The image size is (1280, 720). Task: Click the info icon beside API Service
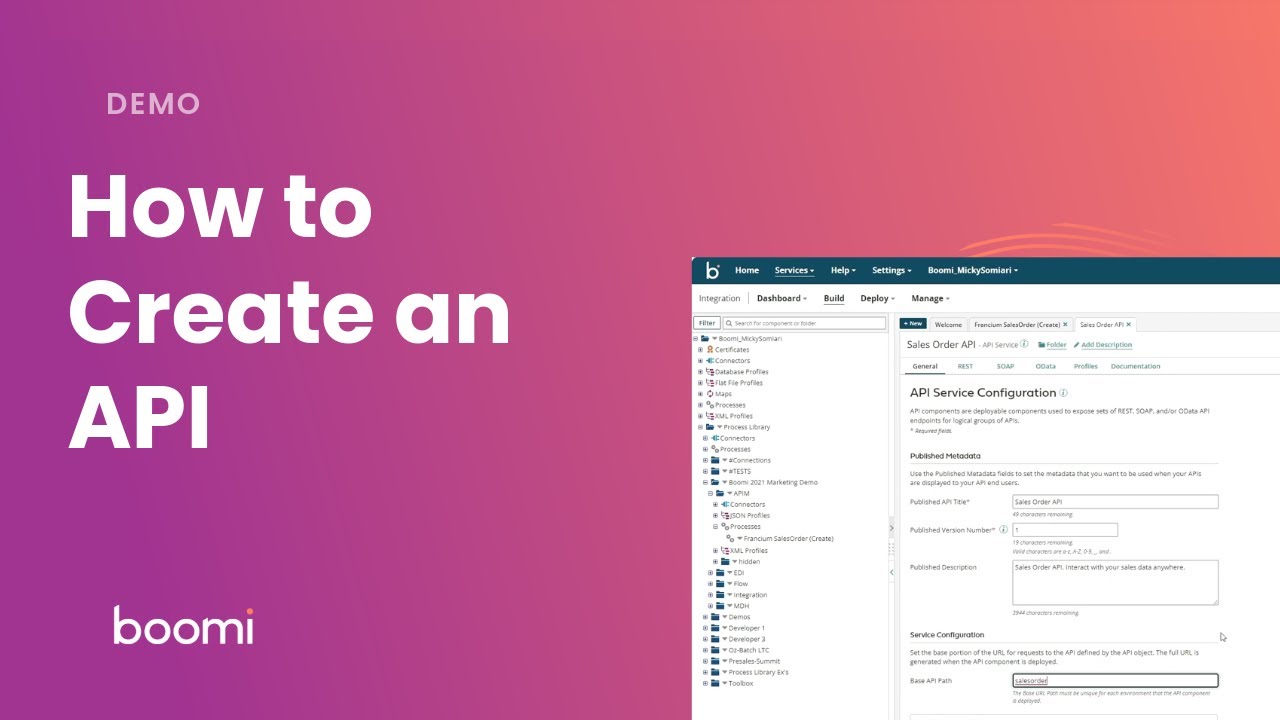tap(1024, 344)
